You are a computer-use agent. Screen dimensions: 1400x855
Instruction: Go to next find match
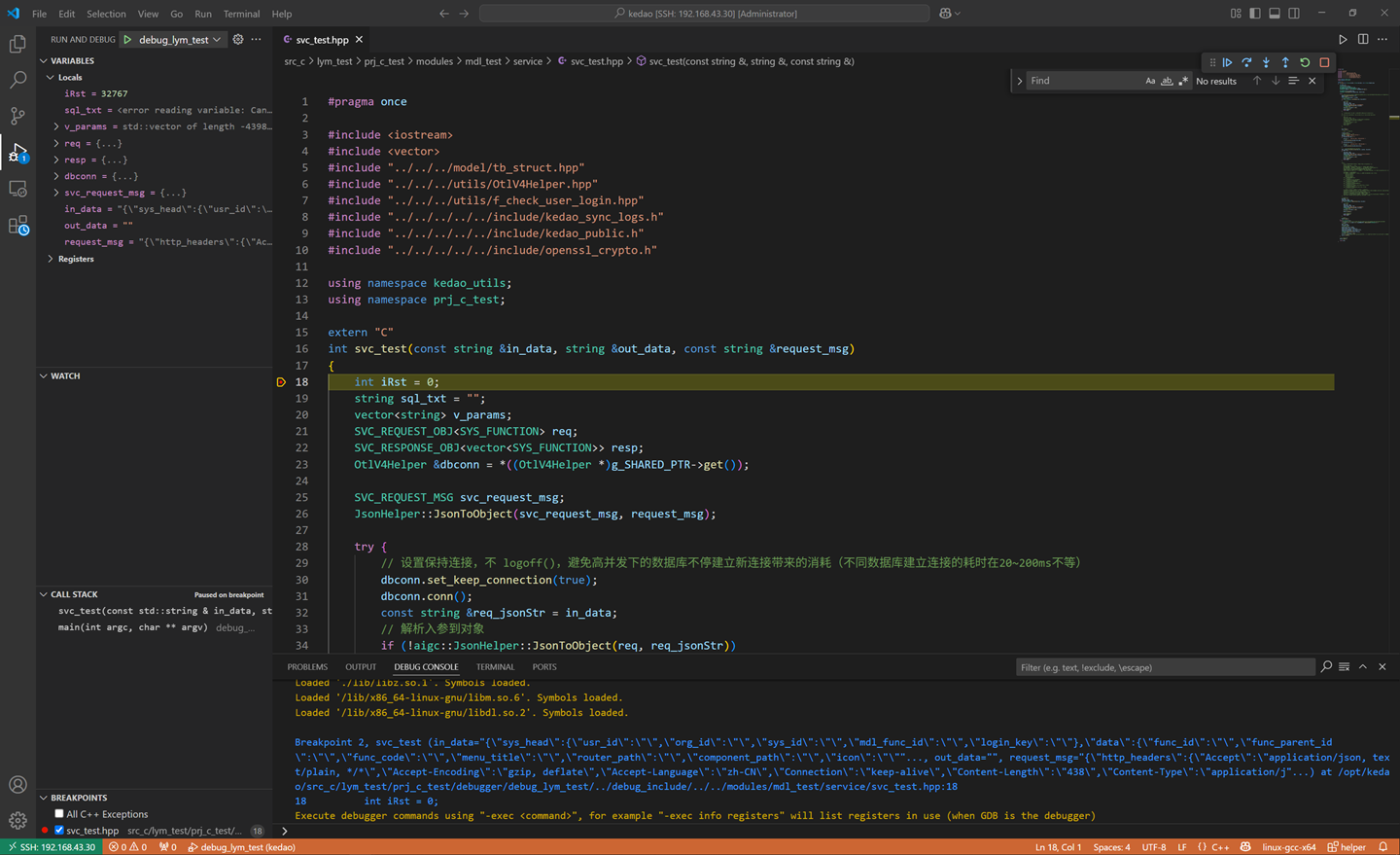coord(1276,81)
